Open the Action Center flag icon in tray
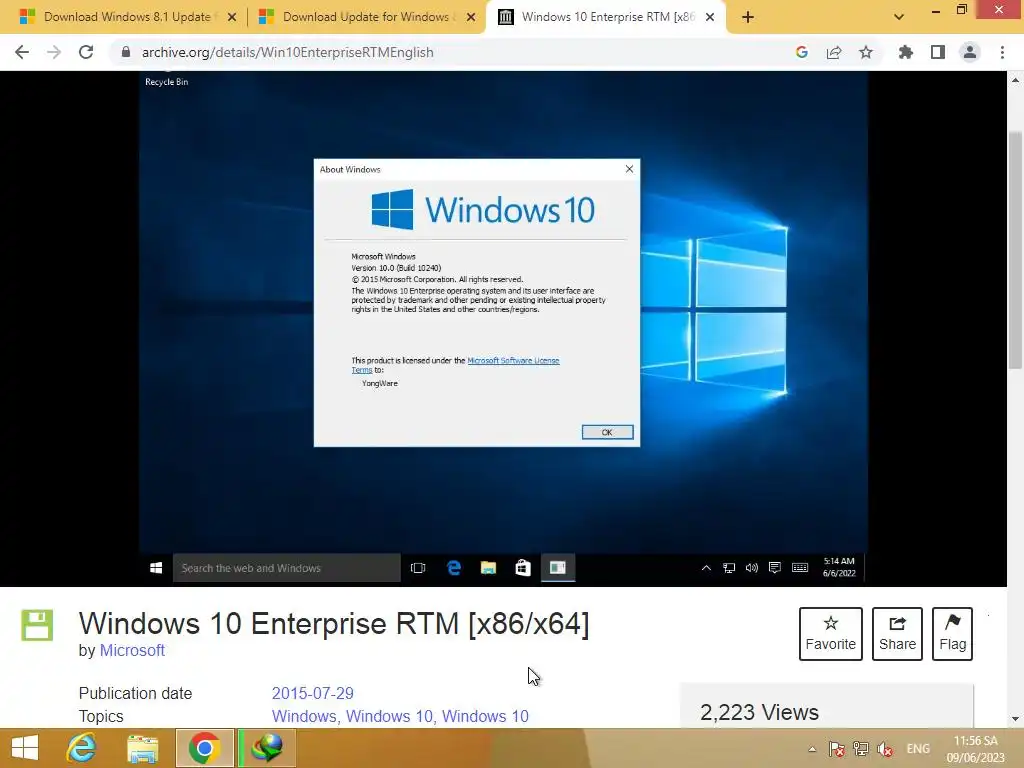This screenshot has width=1024, height=768. 837,749
